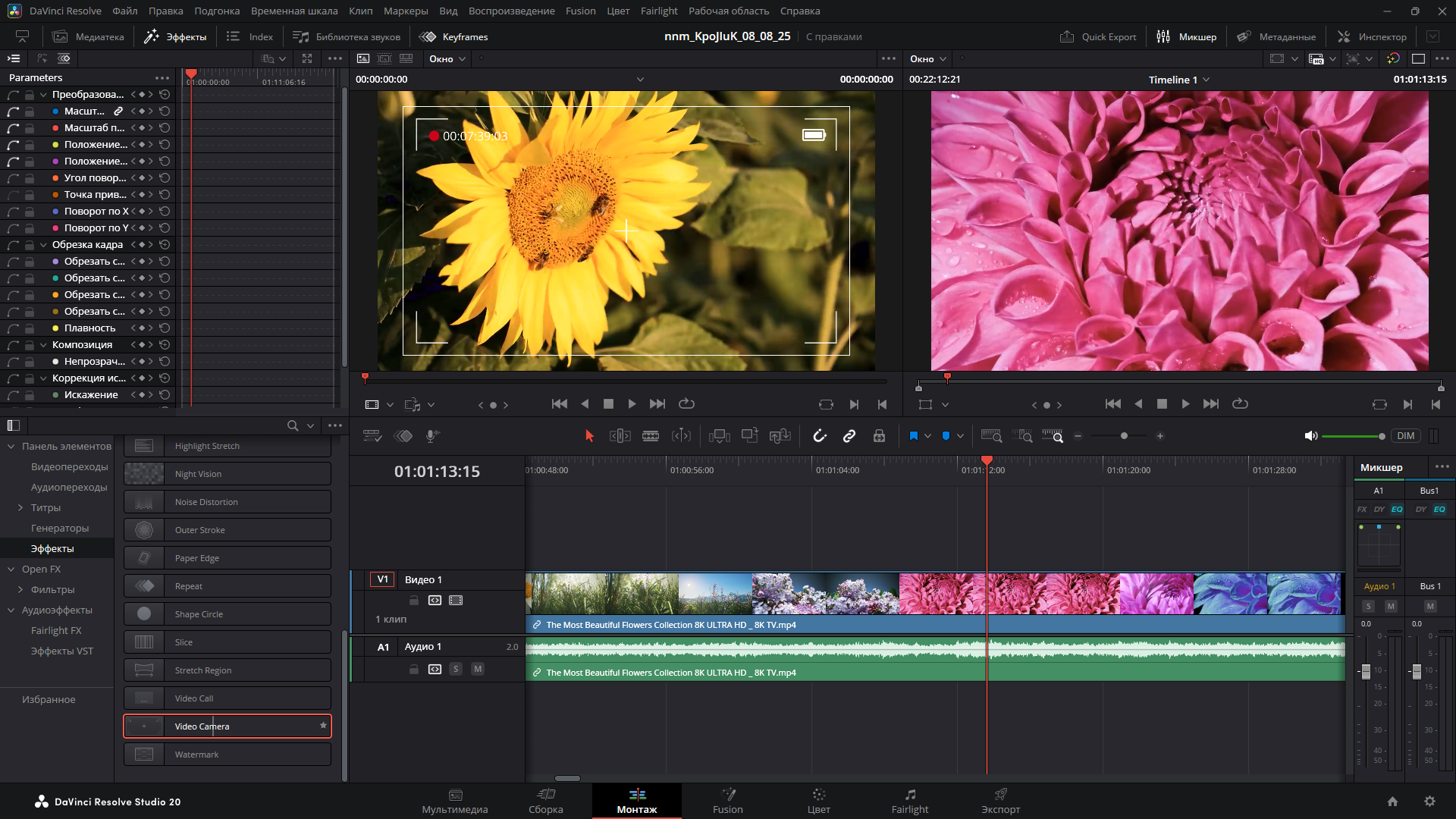Open the Медиатека panel
Viewport: 1456px width, 819px height.
tap(88, 36)
